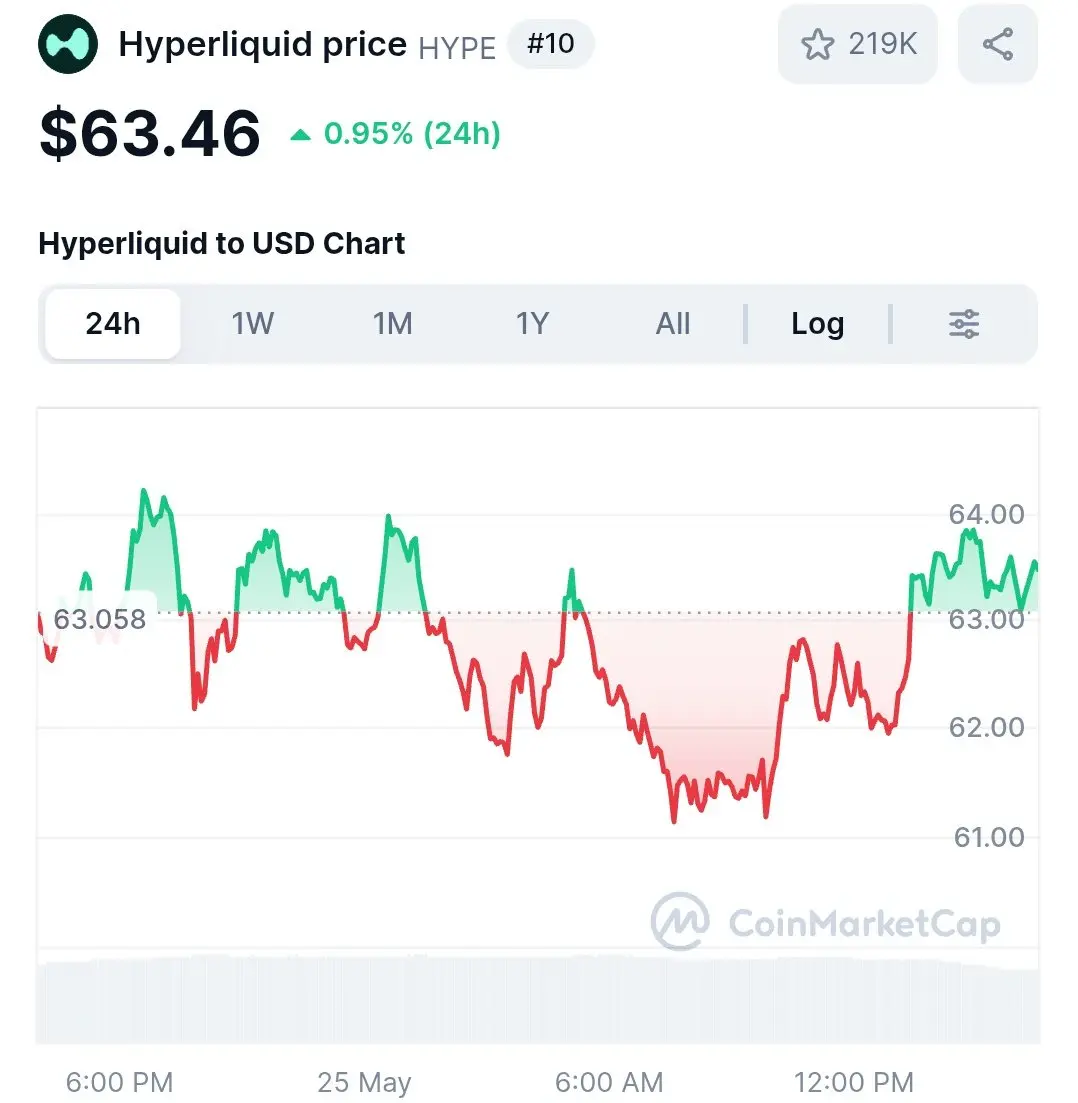
Task: Click the 62.00 axis label
Action: [x=987, y=727]
